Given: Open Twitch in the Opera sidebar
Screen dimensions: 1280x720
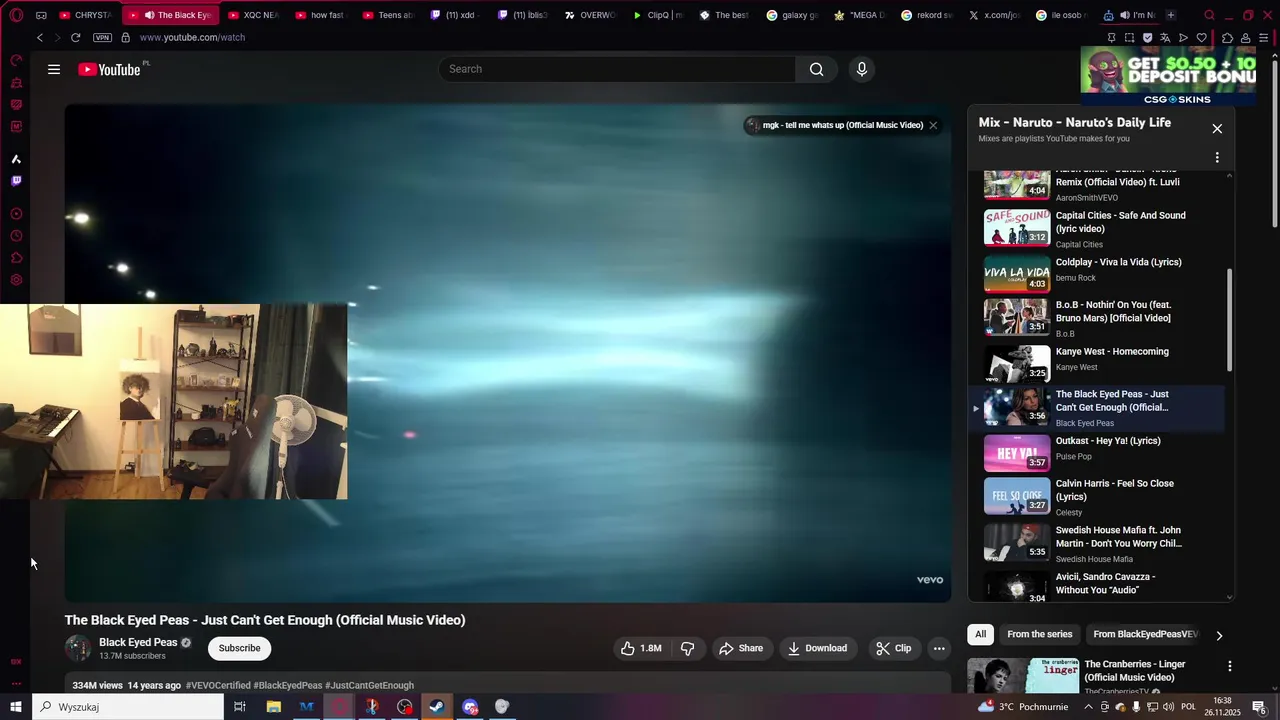Looking at the screenshot, I should [16, 181].
